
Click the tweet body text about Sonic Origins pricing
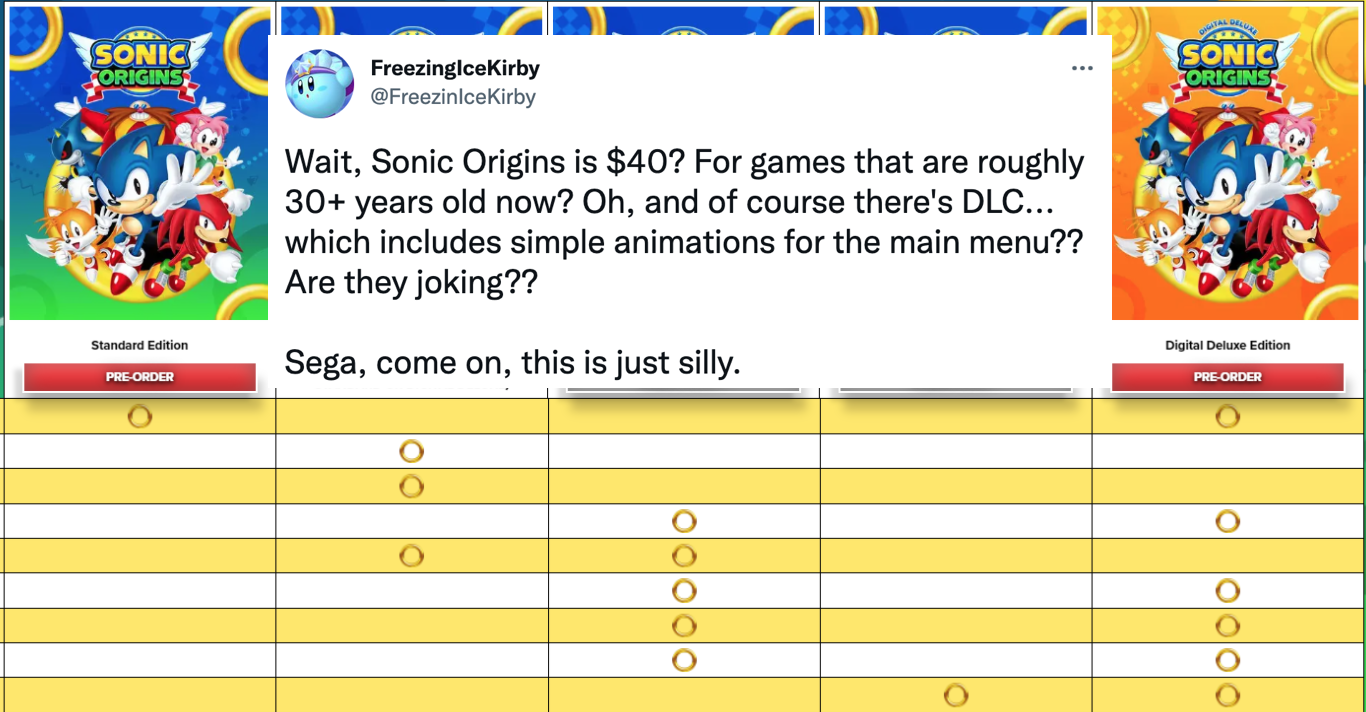pos(684,221)
